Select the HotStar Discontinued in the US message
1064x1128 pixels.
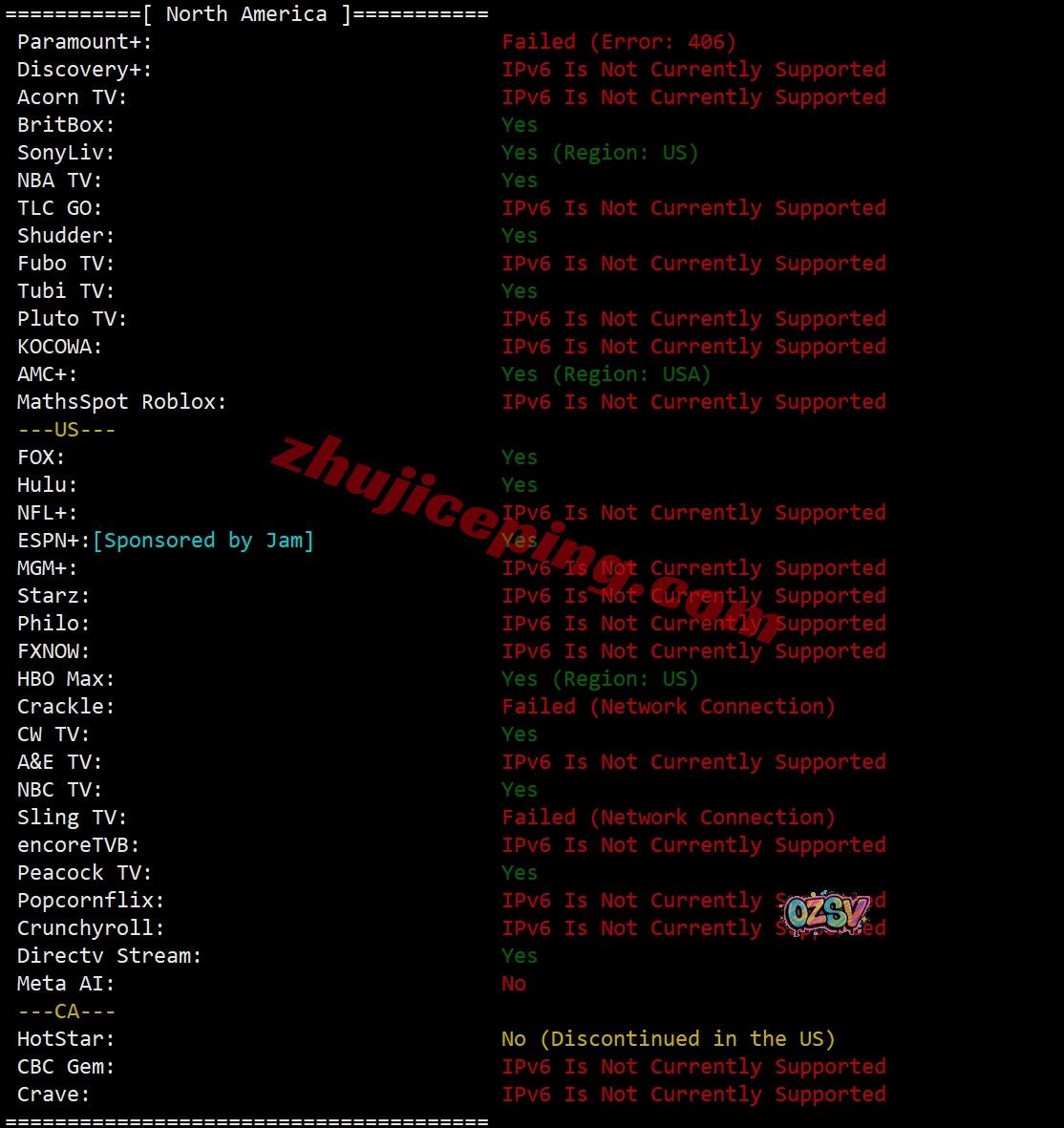[x=669, y=1039]
